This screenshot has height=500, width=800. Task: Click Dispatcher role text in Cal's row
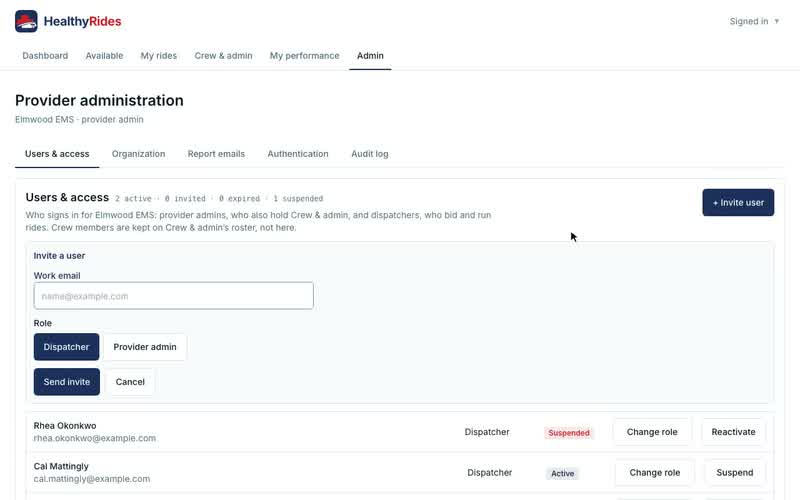(x=489, y=473)
